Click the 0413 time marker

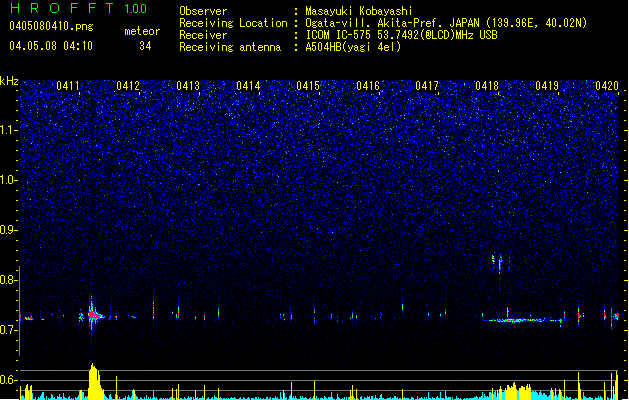point(188,86)
